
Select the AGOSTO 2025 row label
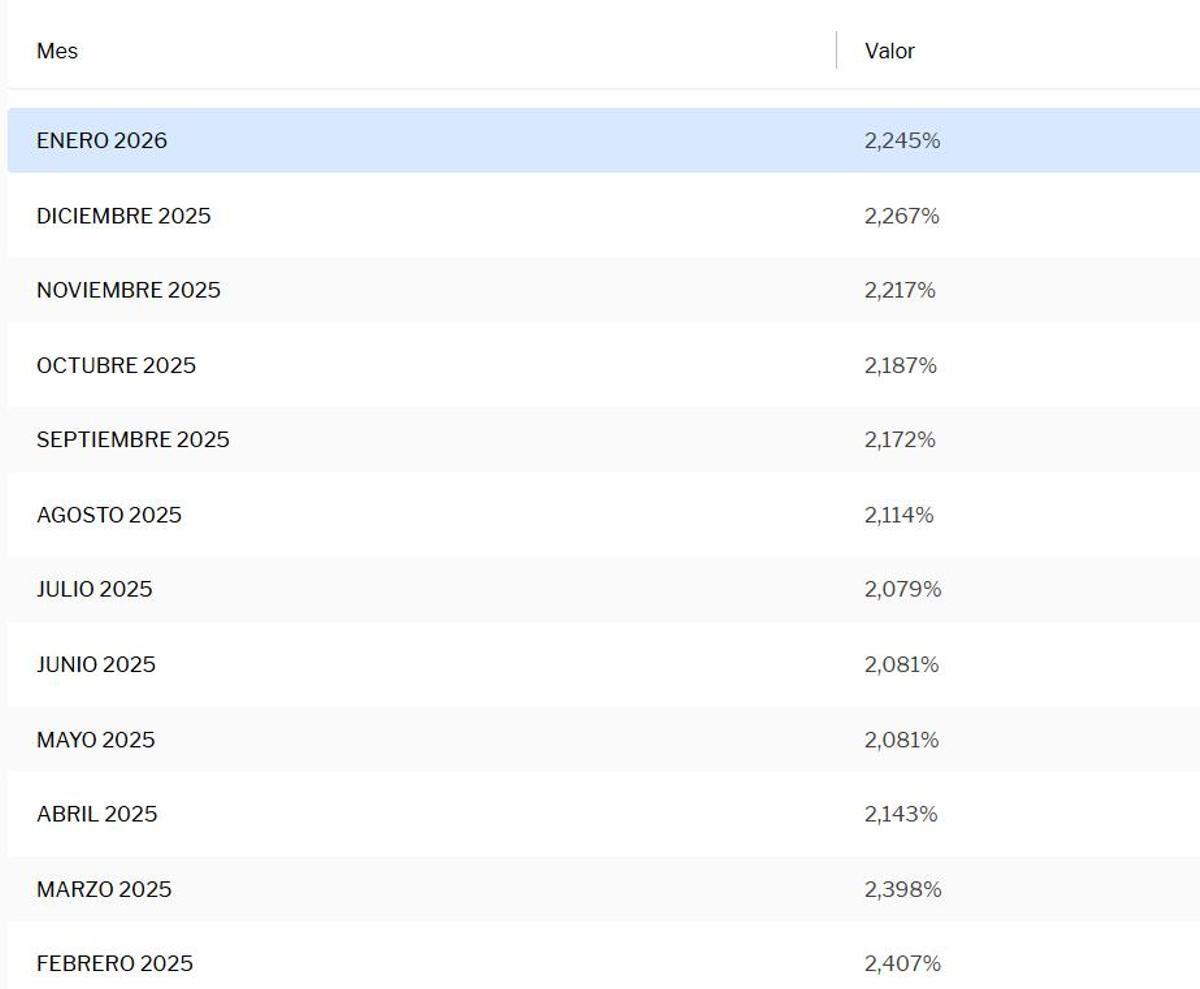coord(109,515)
